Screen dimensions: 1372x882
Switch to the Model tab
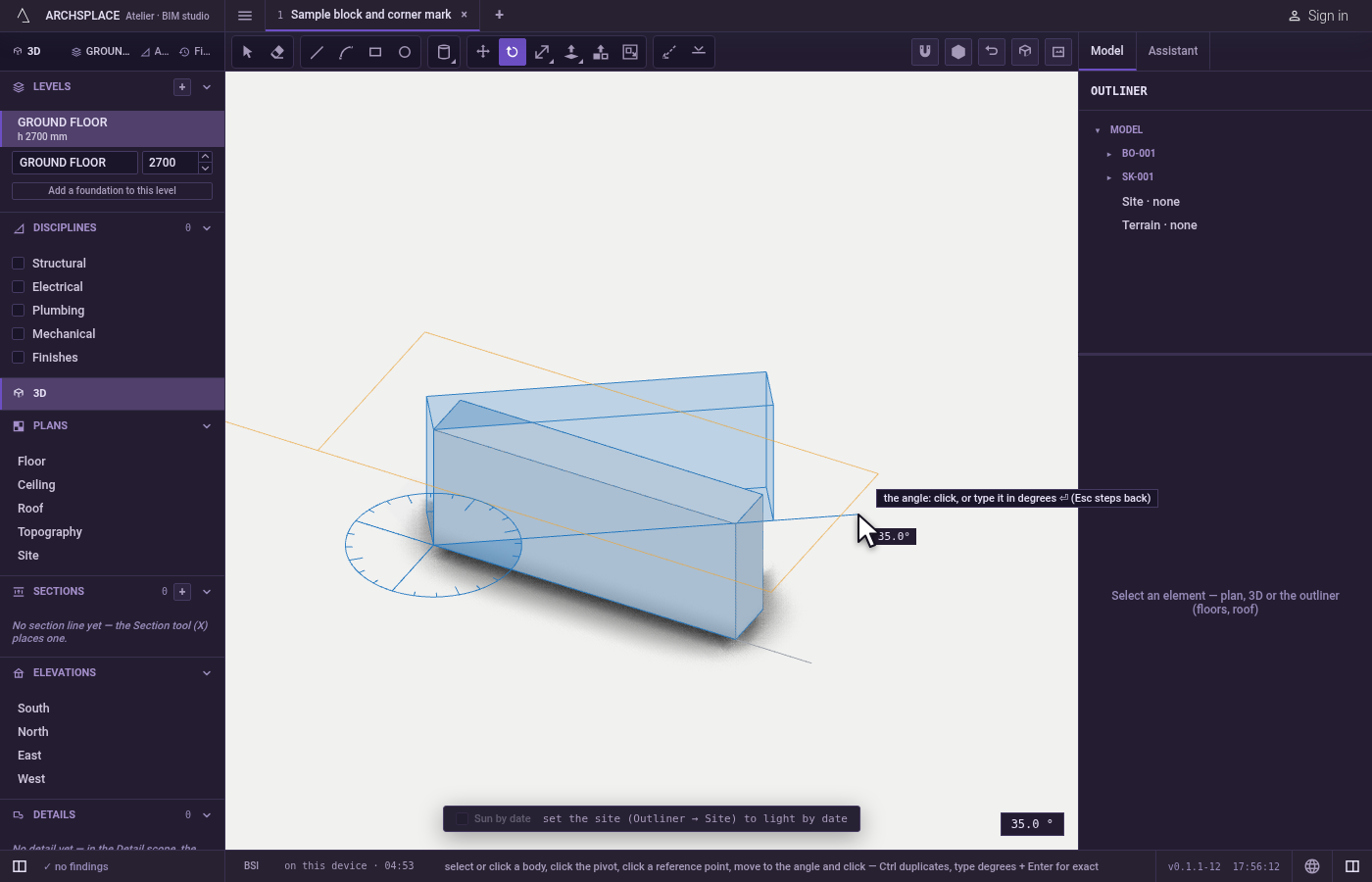pyautogui.click(x=1107, y=51)
